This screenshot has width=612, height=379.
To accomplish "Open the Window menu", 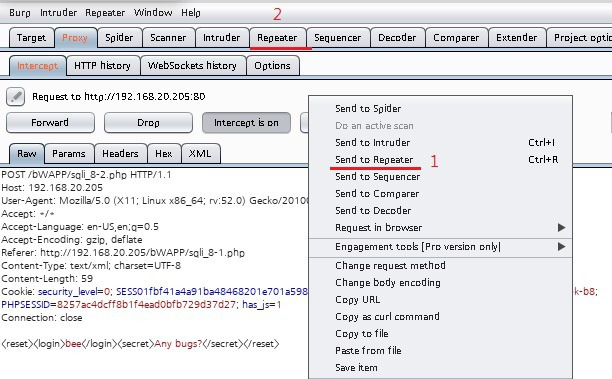I will point(153,13).
